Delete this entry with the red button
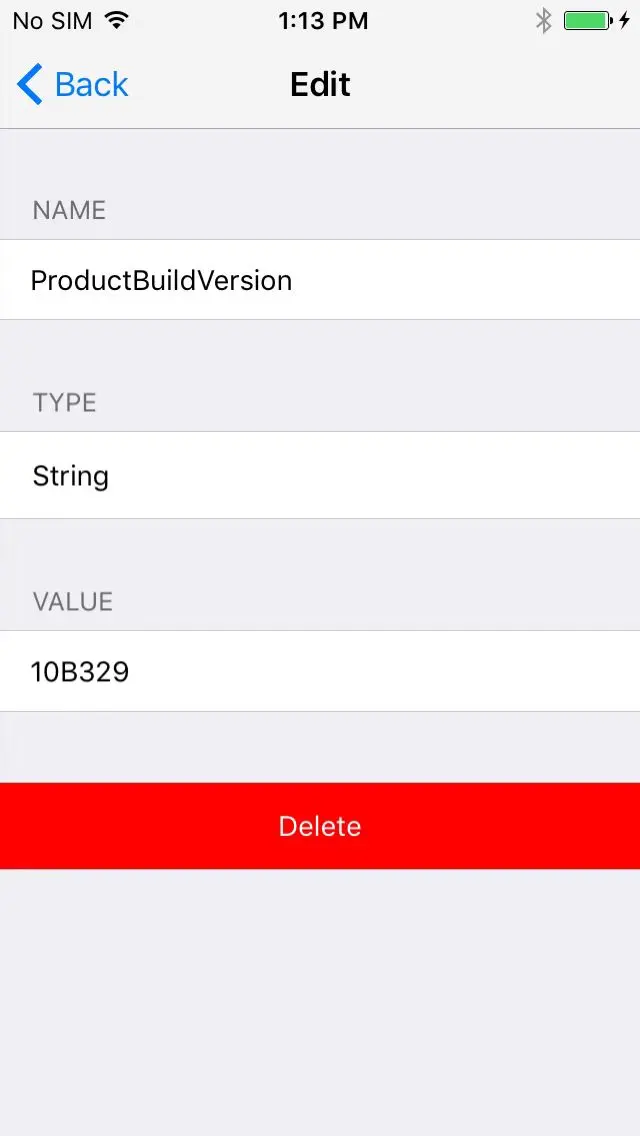640x1136 pixels. click(x=320, y=826)
